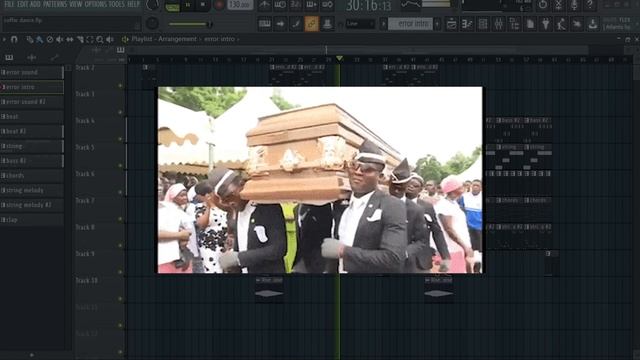Open the FILE menu
Image resolution: width=640 pixels, height=360 pixels.
click(9, 4)
